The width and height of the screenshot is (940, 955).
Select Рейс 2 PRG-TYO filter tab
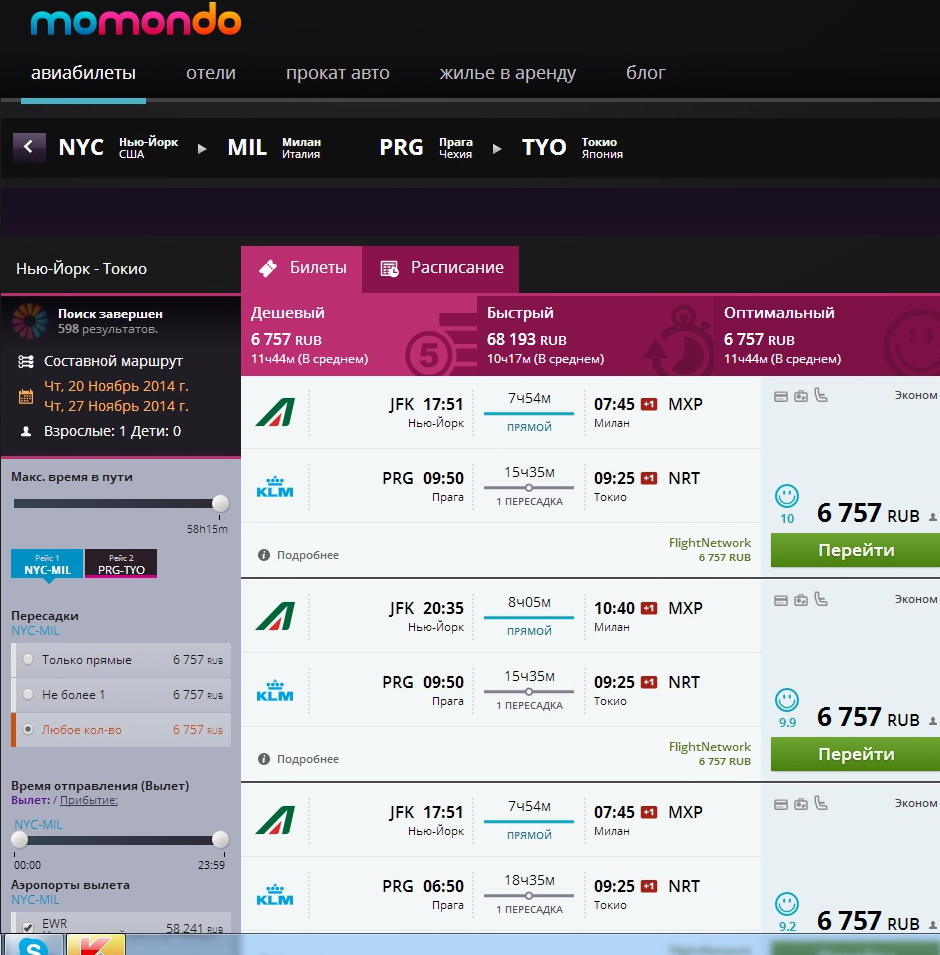(x=121, y=564)
